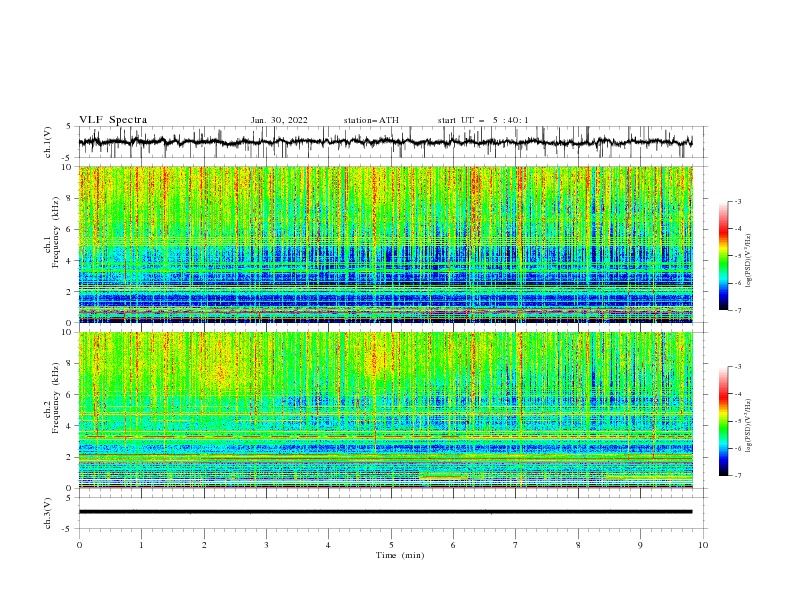This screenshot has height=612, width=792.
Task: Click the "start UT = 5 :40: 1" text
Action: coord(483,120)
